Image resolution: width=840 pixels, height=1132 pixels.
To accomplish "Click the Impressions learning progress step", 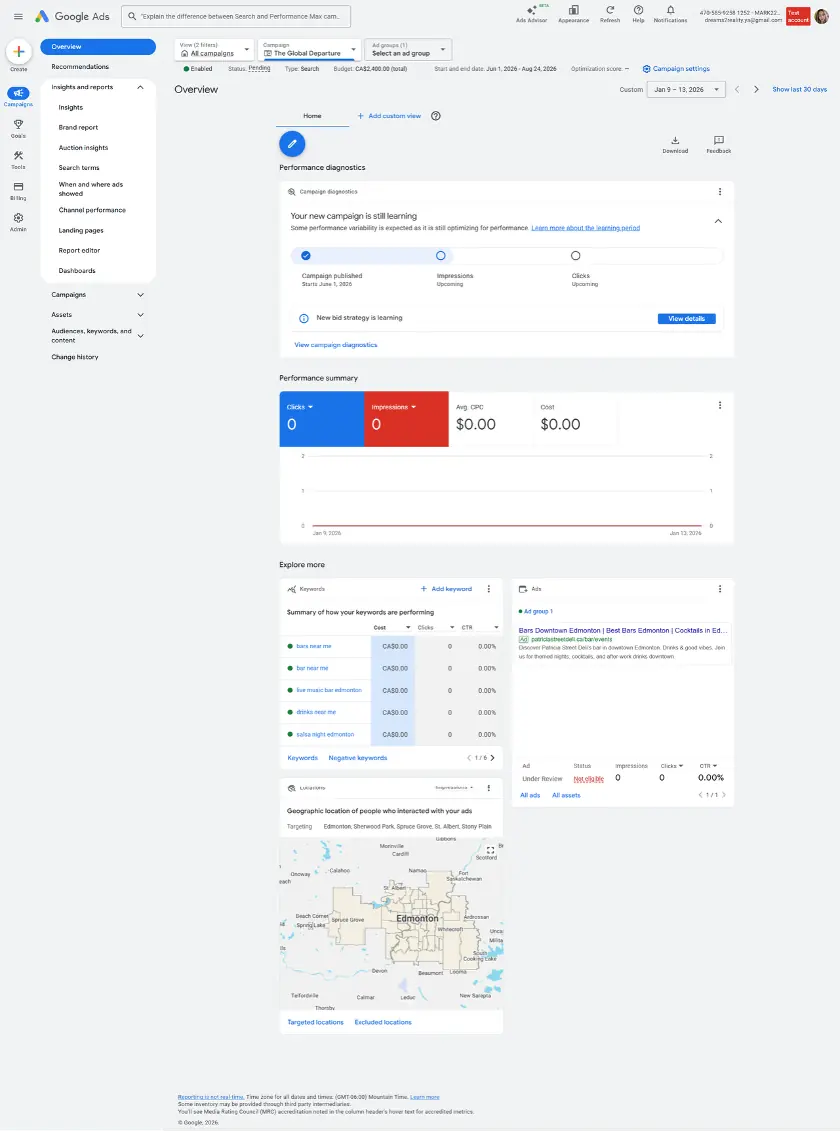I will click(x=441, y=256).
